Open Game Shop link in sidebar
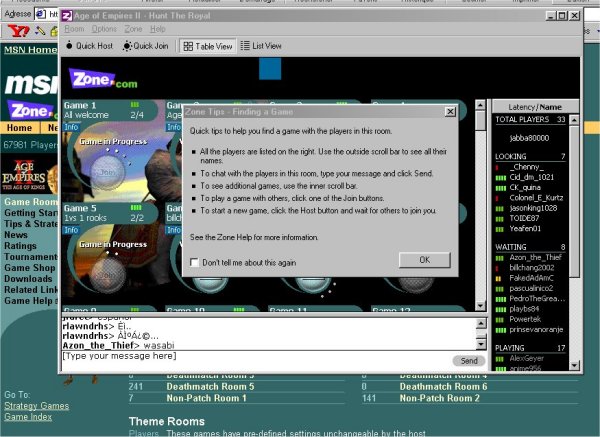 (30, 268)
